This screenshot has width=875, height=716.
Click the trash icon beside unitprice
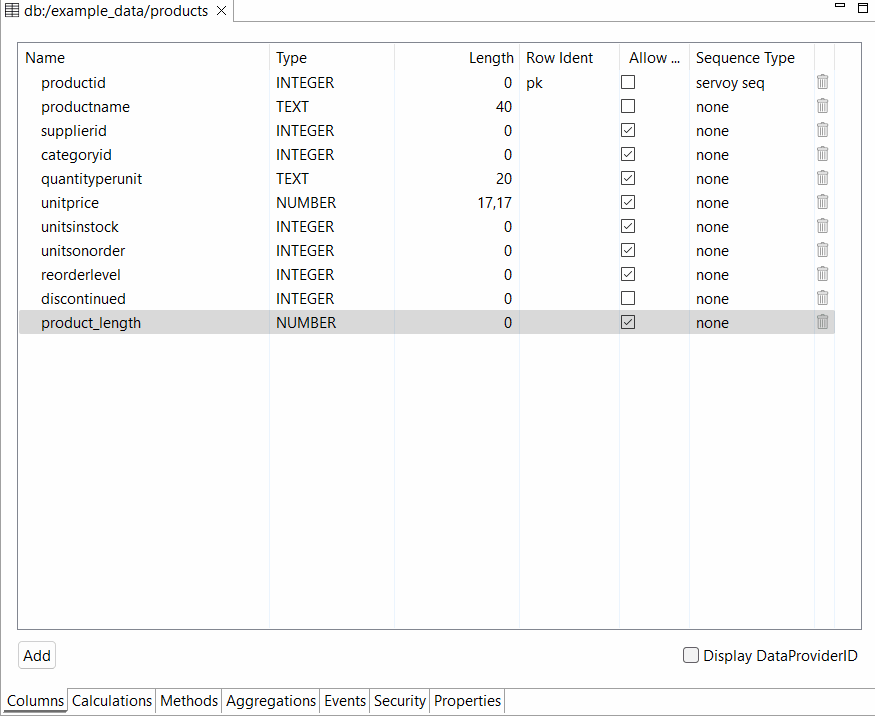pos(822,202)
